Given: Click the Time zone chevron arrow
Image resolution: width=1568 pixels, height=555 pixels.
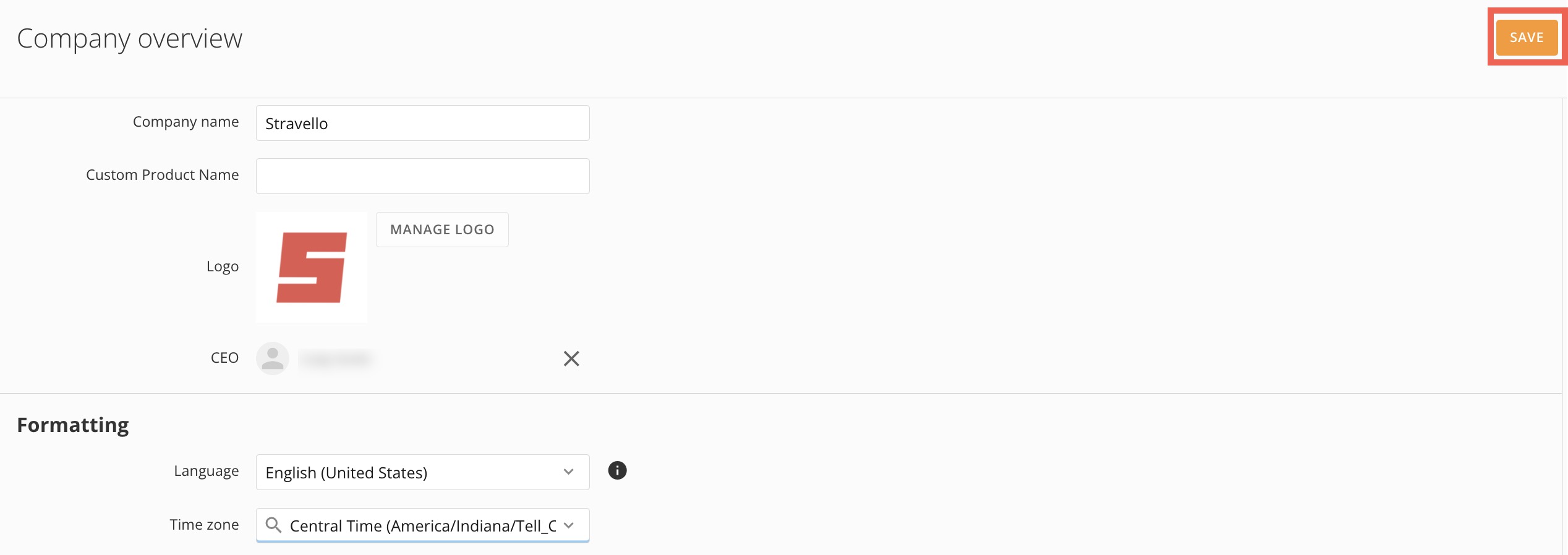Looking at the screenshot, I should [569, 525].
